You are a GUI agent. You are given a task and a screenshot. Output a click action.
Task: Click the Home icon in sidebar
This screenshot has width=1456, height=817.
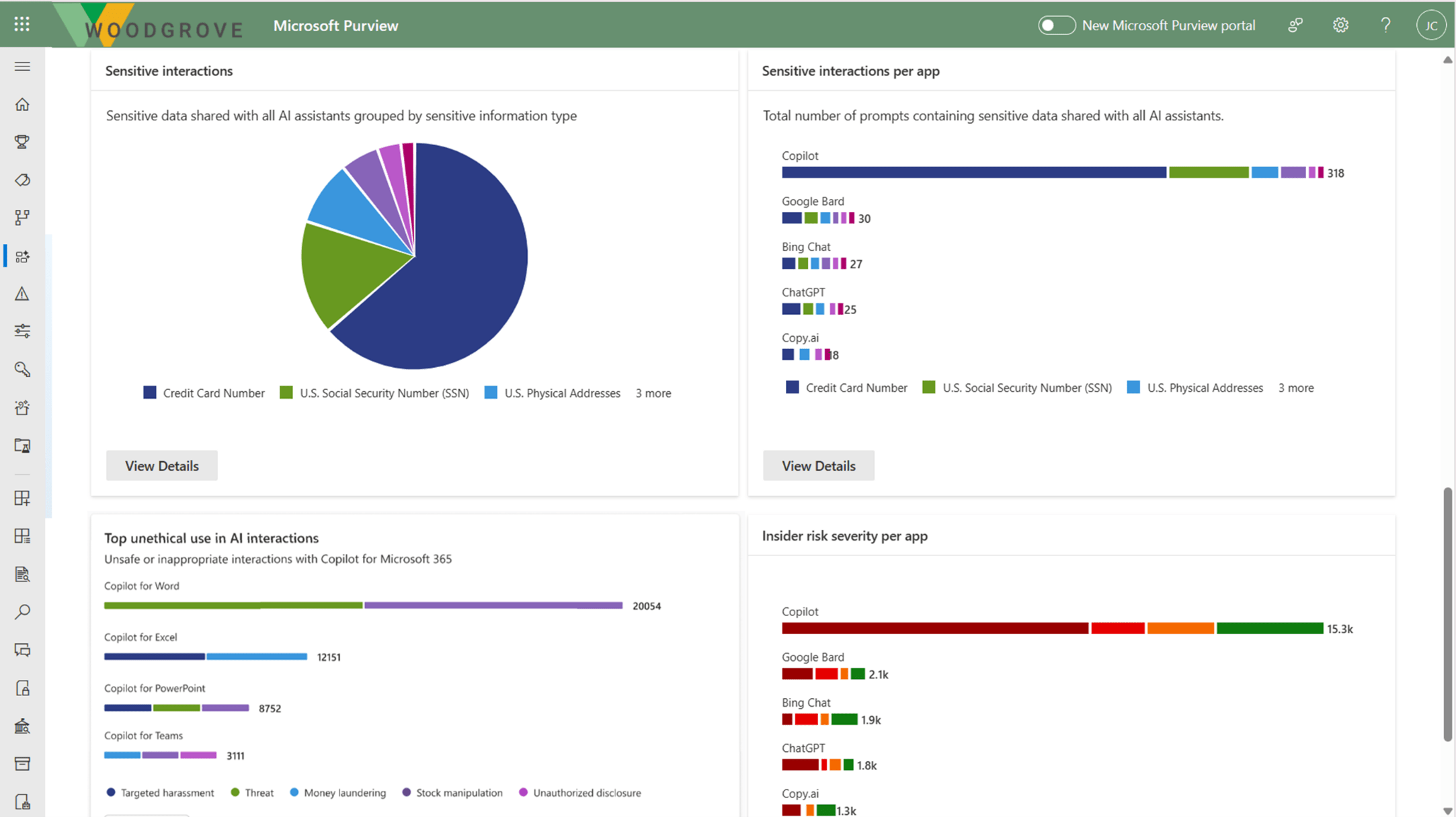click(22, 104)
